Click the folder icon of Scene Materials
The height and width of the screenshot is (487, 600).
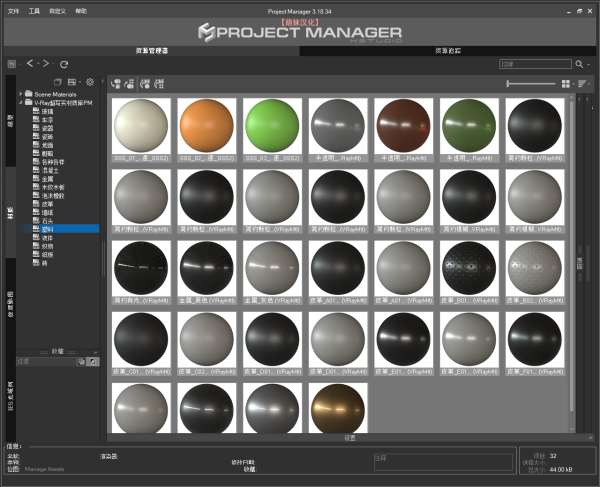point(29,93)
